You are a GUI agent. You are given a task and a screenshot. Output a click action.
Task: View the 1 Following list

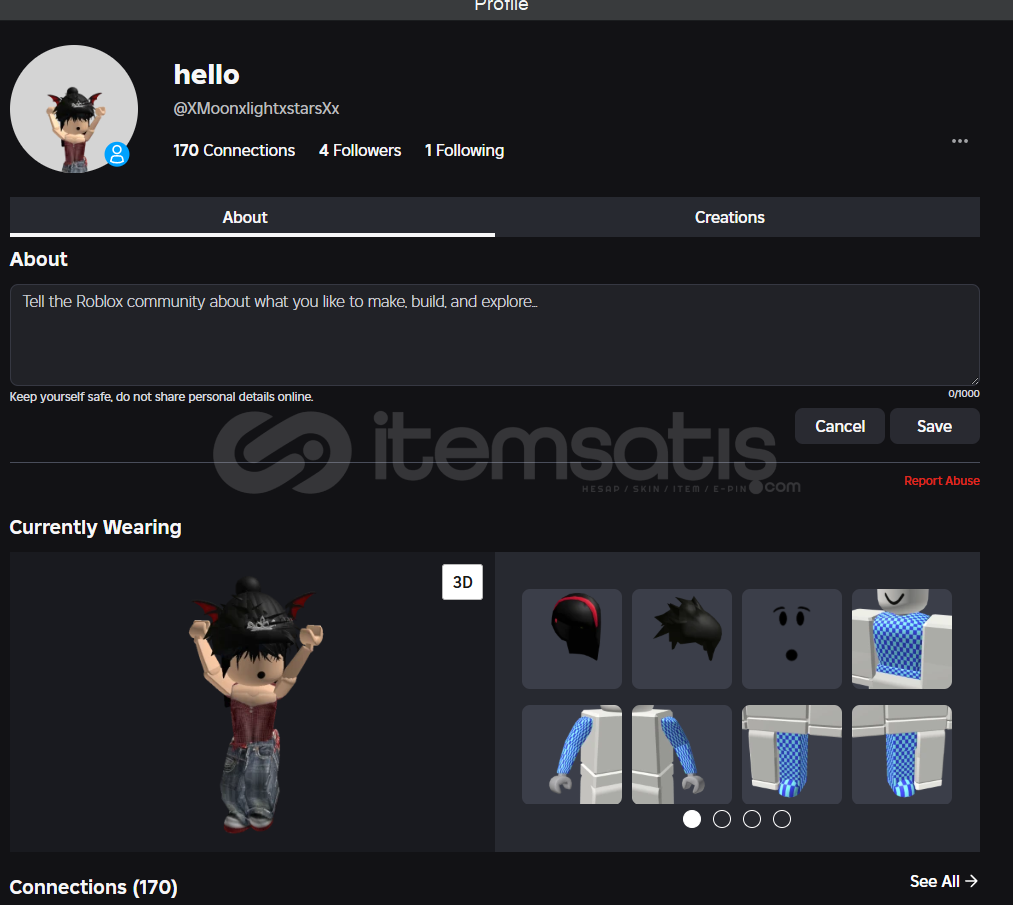coord(465,151)
